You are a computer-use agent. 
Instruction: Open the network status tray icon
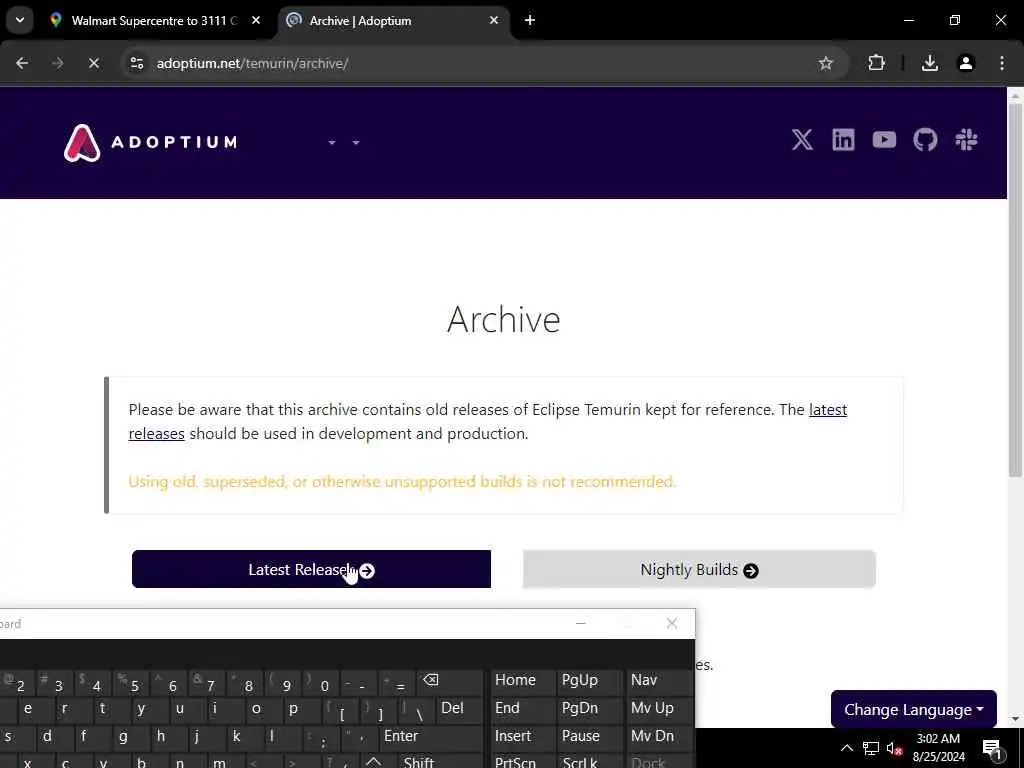click(x=871, y=748)
